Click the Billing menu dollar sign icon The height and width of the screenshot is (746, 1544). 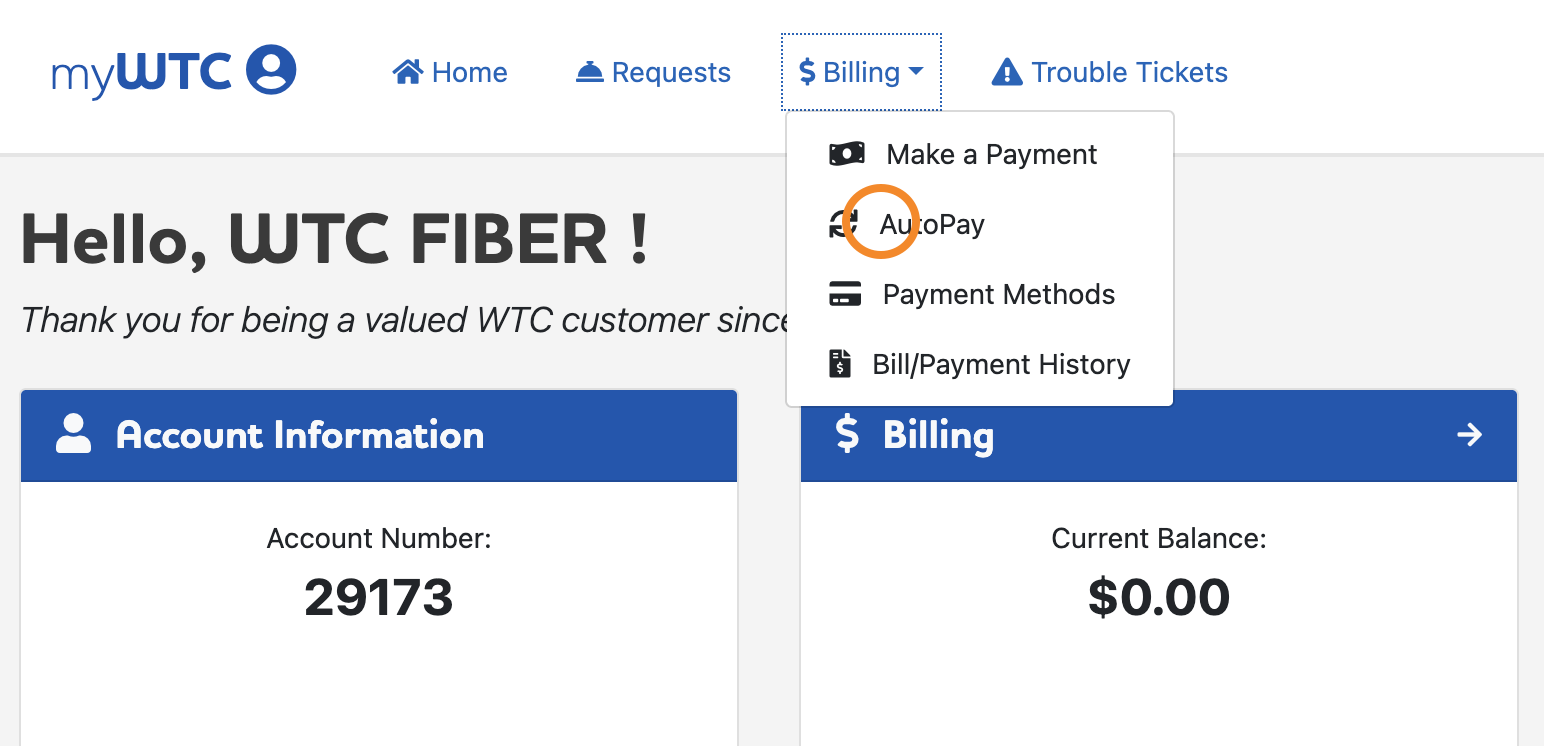pyautogui.click(x=808, y=72)
